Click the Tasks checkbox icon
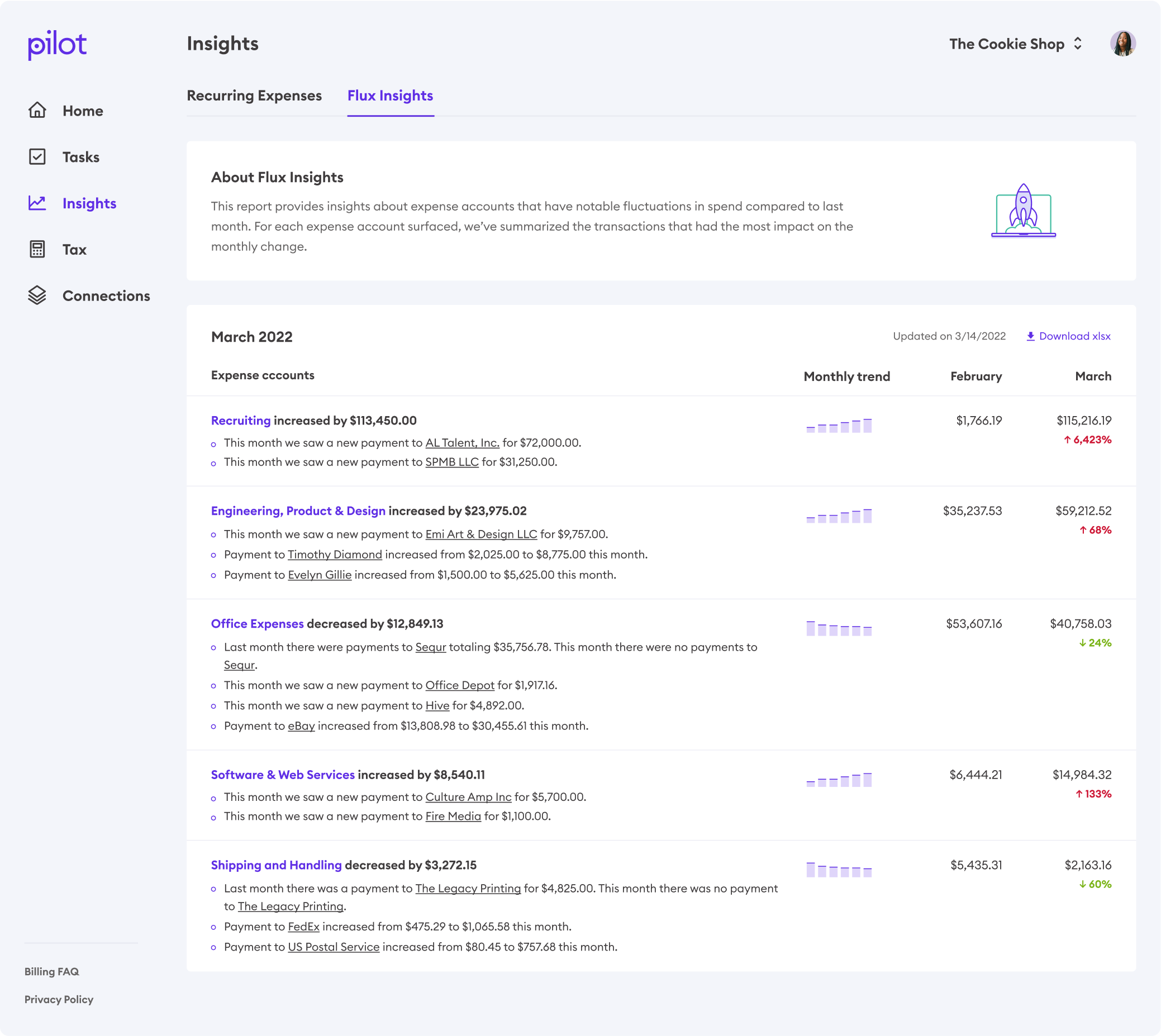This screenshot has width=1161, height=1036. (37, 156)
